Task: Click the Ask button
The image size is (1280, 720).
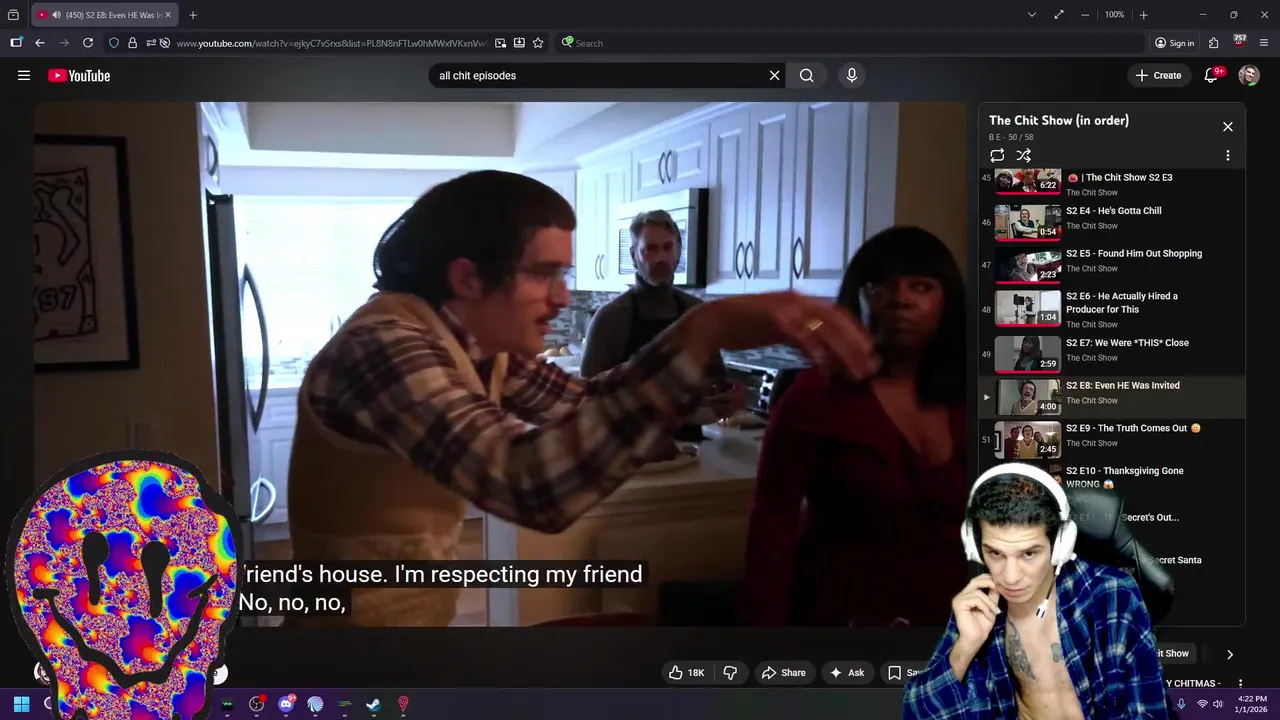Action: click(847, 673)
